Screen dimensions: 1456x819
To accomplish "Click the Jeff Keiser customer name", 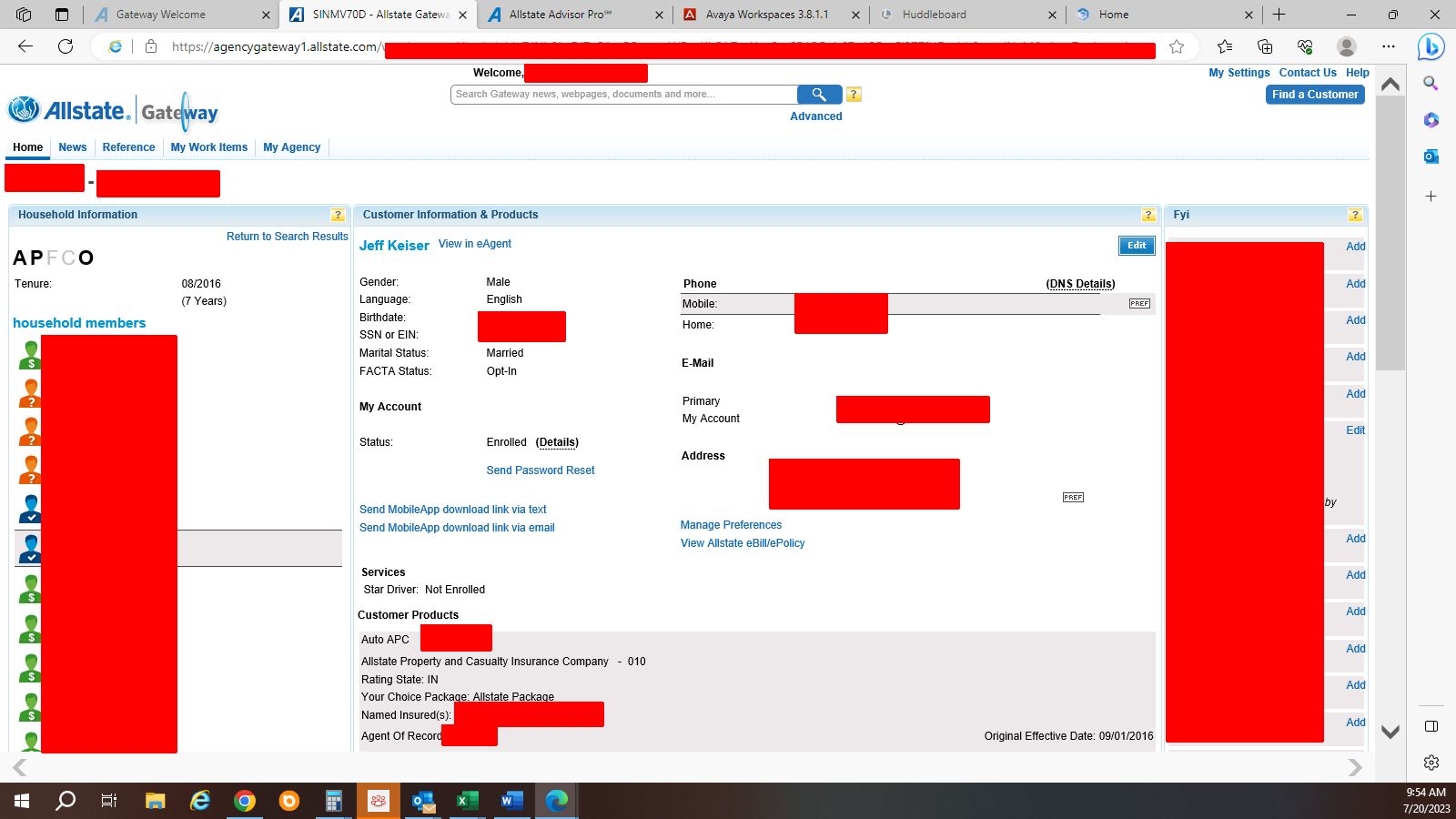I will point(394,246).
